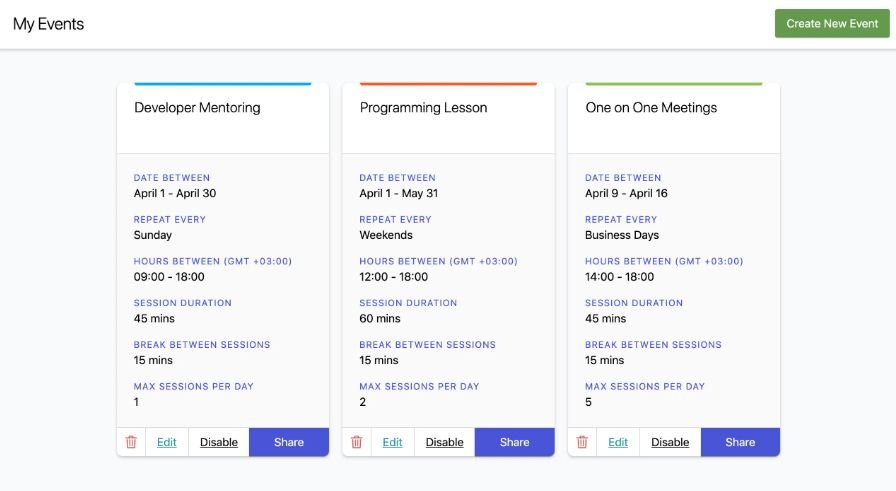The image size is (896, 491).
Task: Click max sessions value 1 on Developer Mentoring
Action: (136, 402)
